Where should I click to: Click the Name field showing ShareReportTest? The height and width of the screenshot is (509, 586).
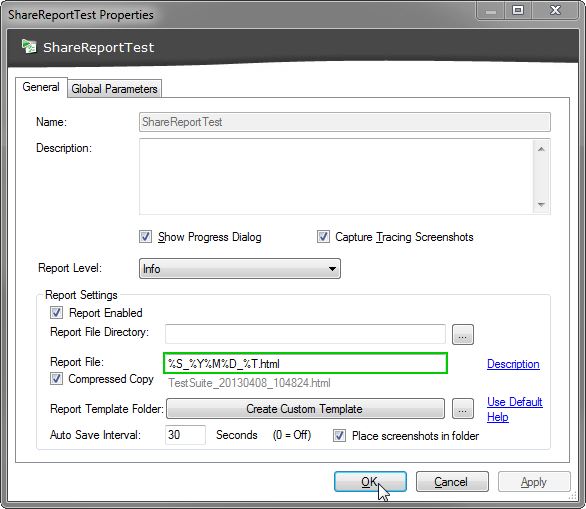tap(345, 122)
